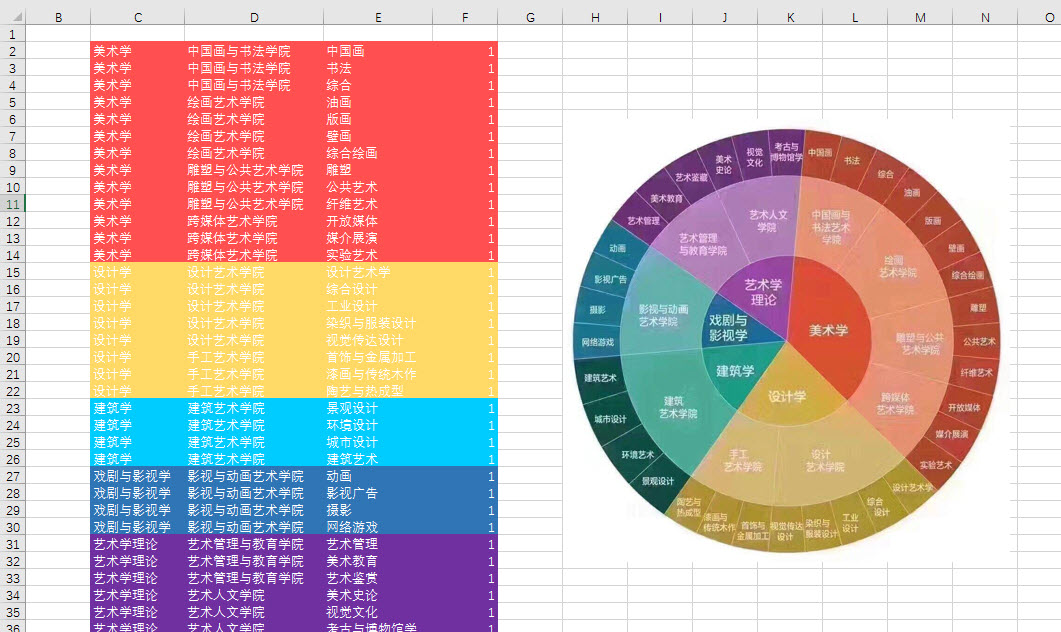Click the 漆画与传统木作 cell
This screenshot has height=632, width=1061.
click(378, 374)
